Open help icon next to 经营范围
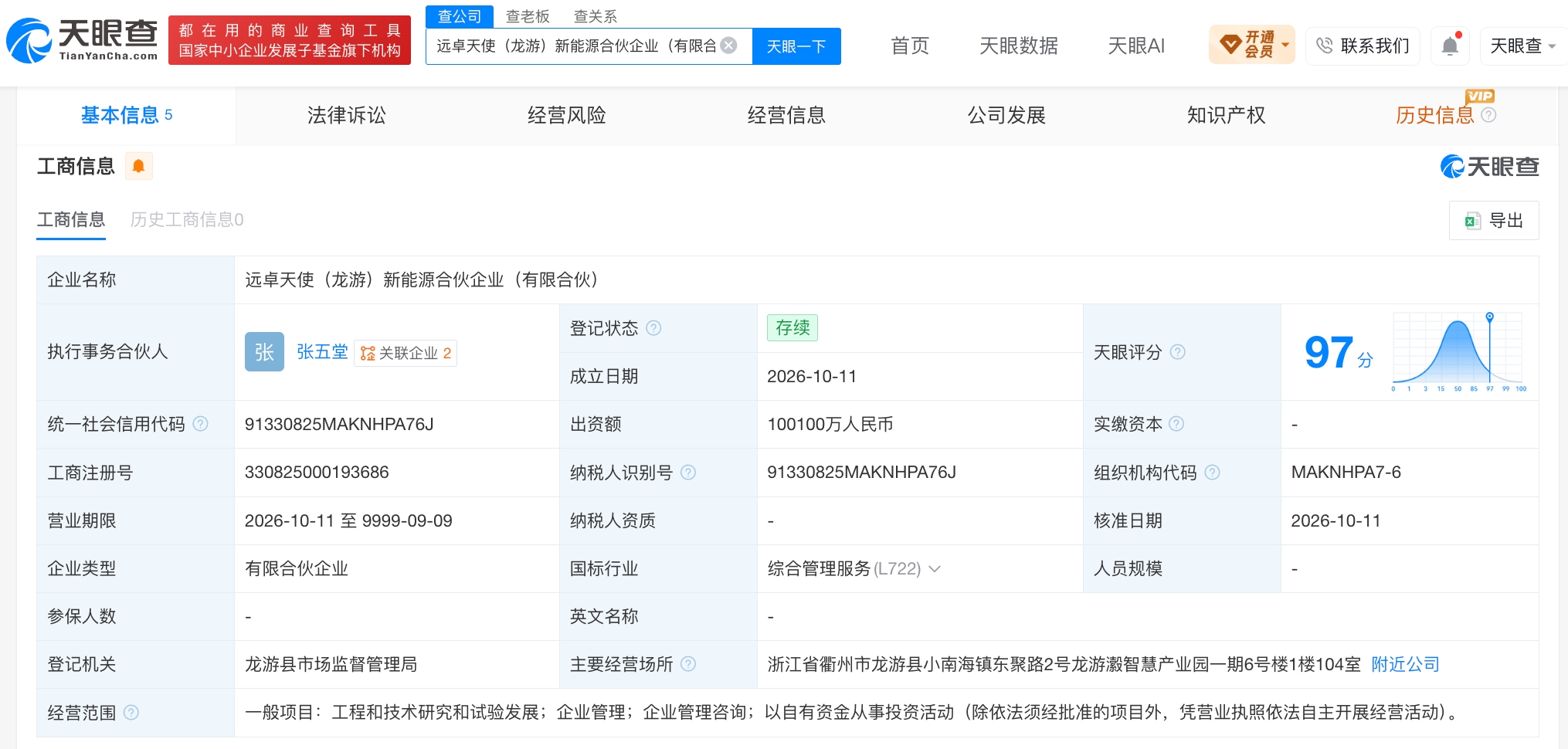Image resolution: width=1568 pixels, height=749 pixels. (x=131, y=712)
